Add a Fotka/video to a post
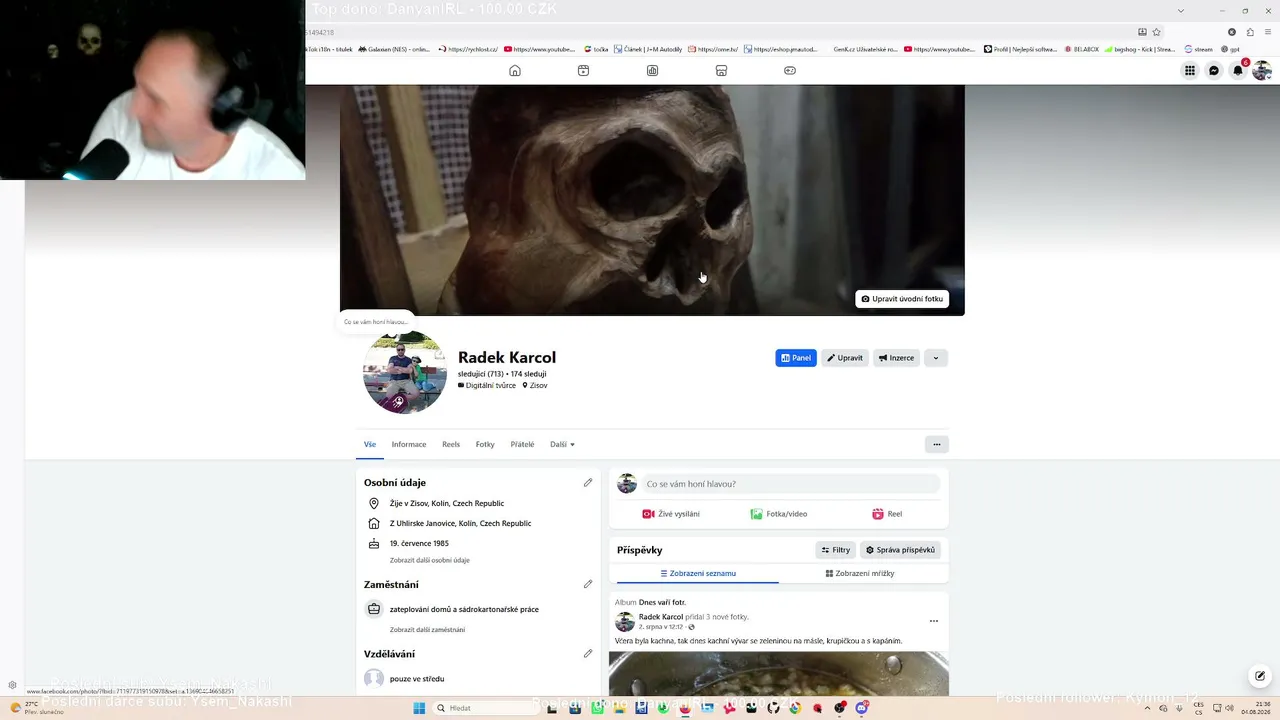 (779, 514)
